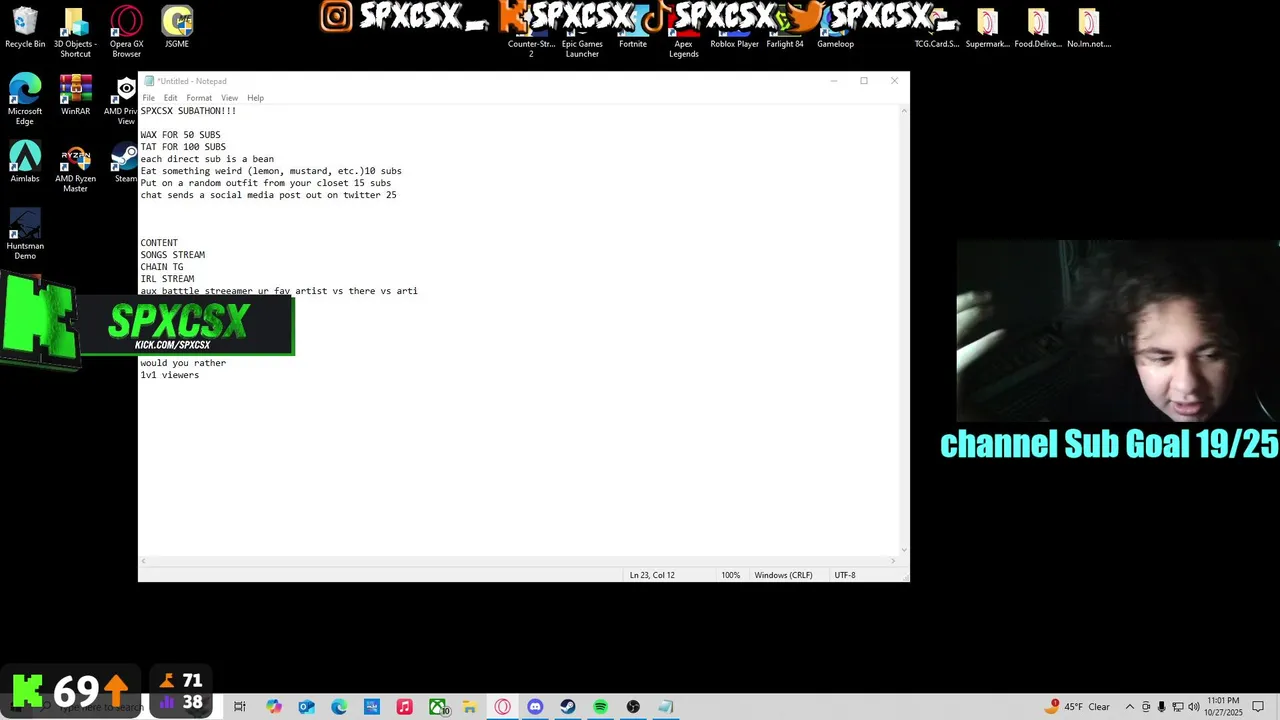
Task: Open the microphone tray icon
Action: (x=1161, y=707)
